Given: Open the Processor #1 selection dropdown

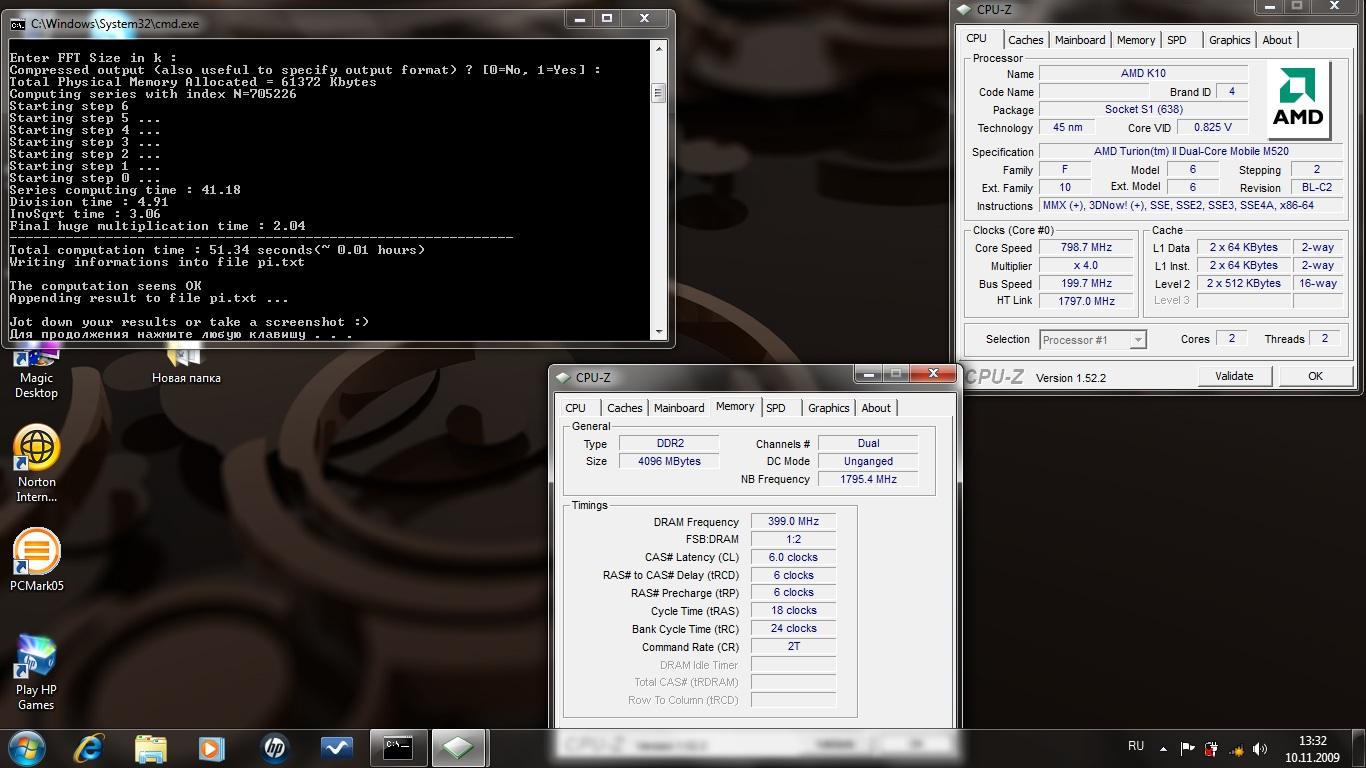Looking at the screenshot, I should [x=1093, y=340].
